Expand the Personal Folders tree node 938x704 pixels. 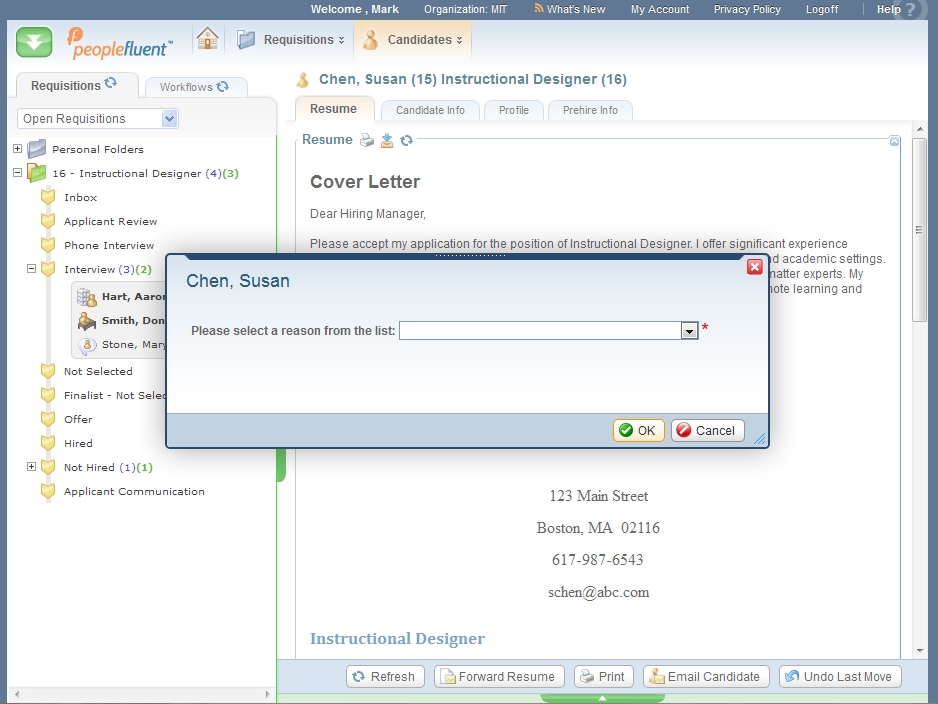[17, 149]
